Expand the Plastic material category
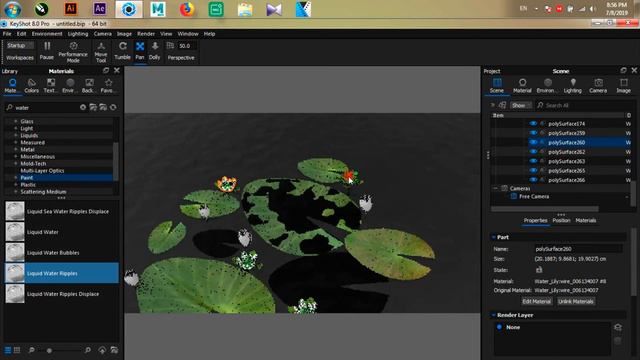The image size is (640, 360). pyautogui.click(x=16, y=184)
